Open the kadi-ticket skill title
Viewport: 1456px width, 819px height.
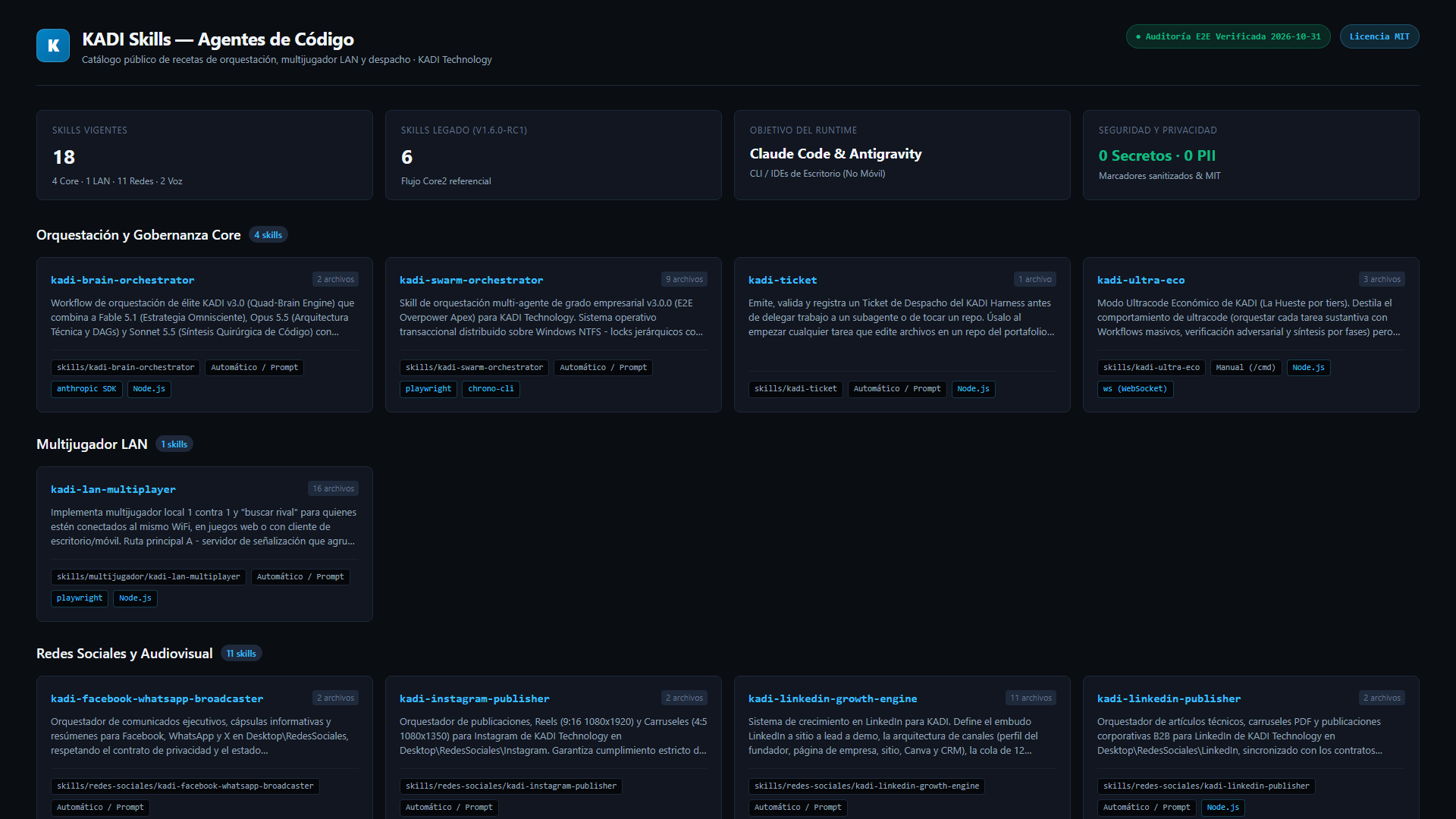pos(783,280)
